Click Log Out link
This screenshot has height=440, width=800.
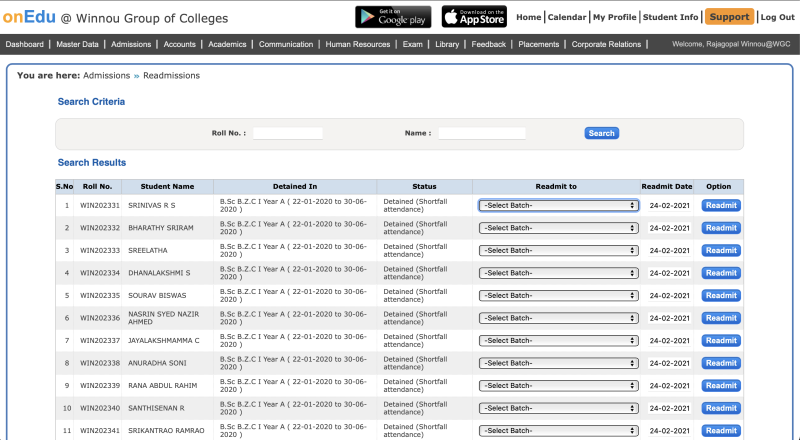(x=777, y=17)
